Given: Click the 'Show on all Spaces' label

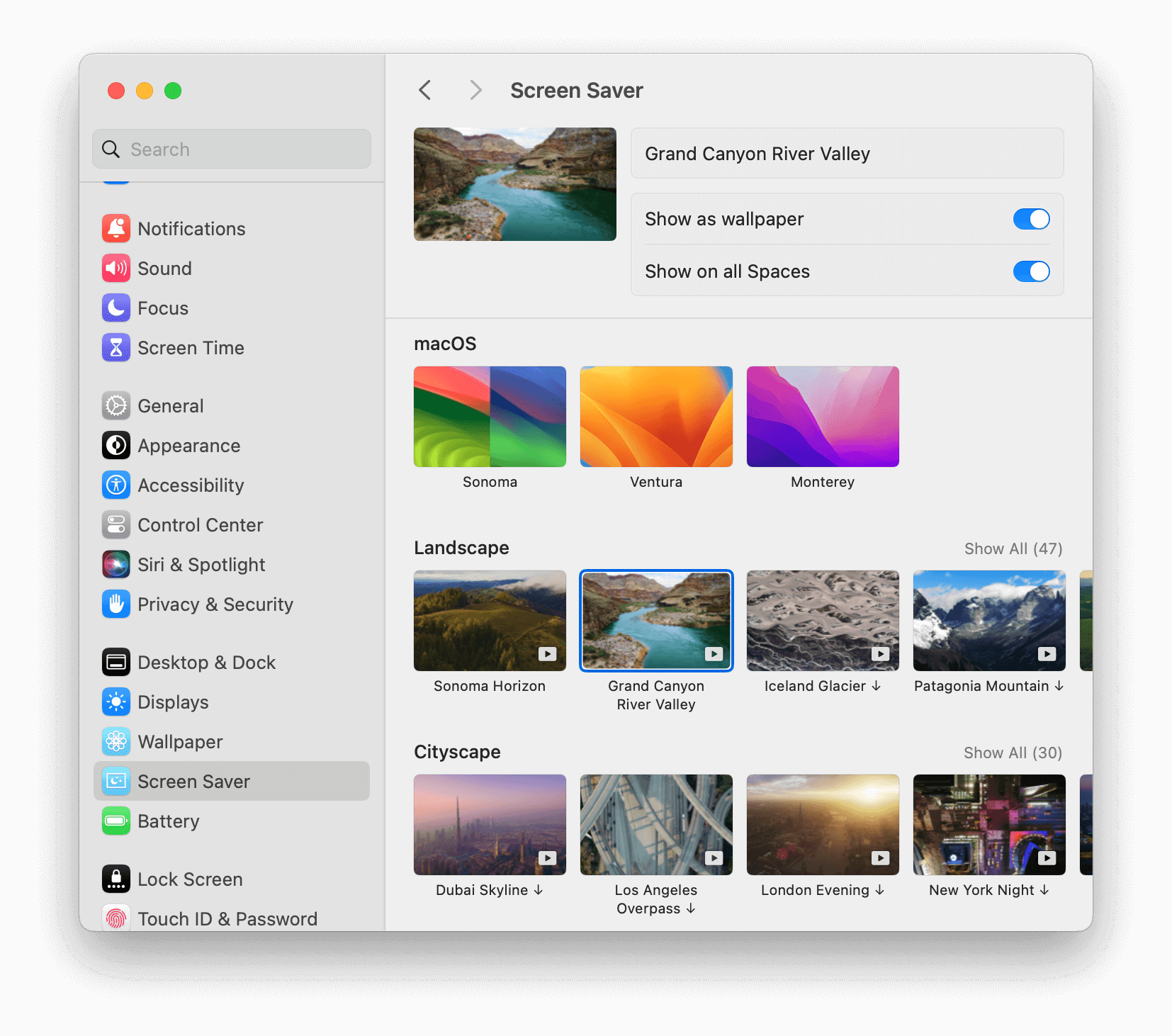Looking at the screenshot, I should point(727,271).
